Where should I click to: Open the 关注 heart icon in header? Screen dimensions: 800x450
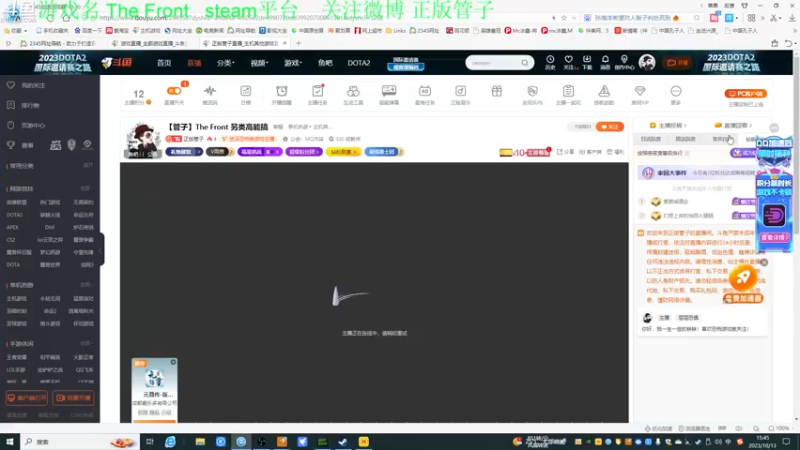point(568,62)
